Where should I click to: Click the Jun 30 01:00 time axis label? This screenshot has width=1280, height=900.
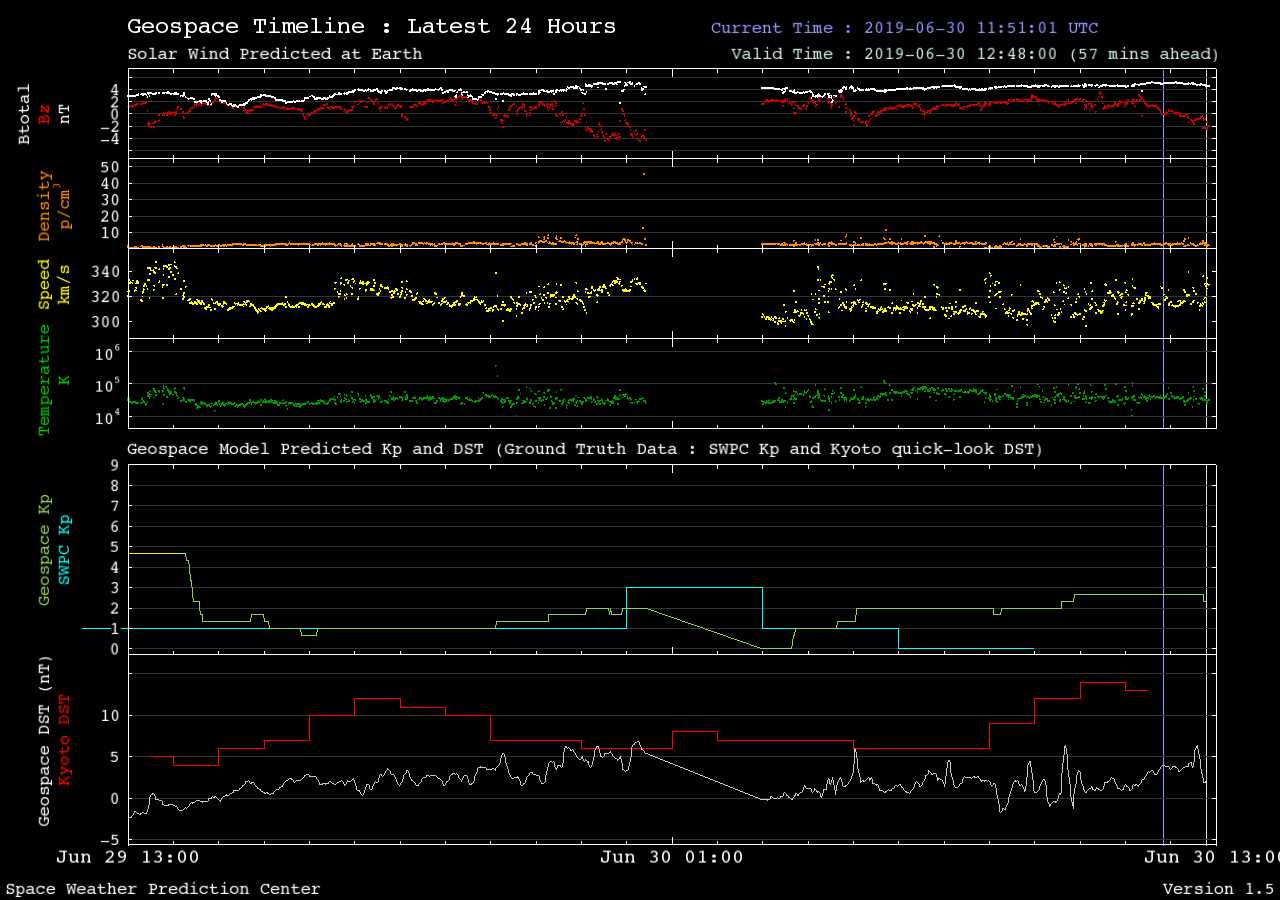672,857
